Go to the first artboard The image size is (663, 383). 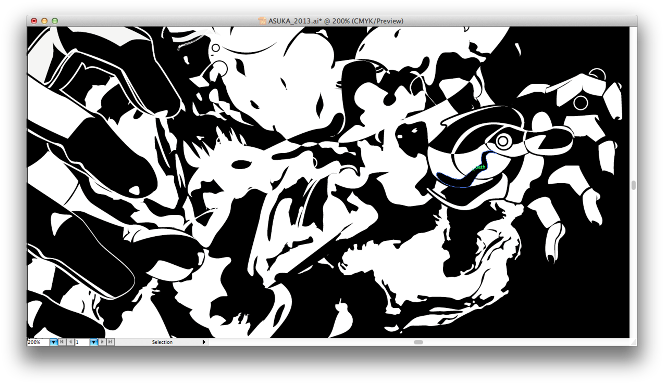pyautogui.click(x=62, y=342)
